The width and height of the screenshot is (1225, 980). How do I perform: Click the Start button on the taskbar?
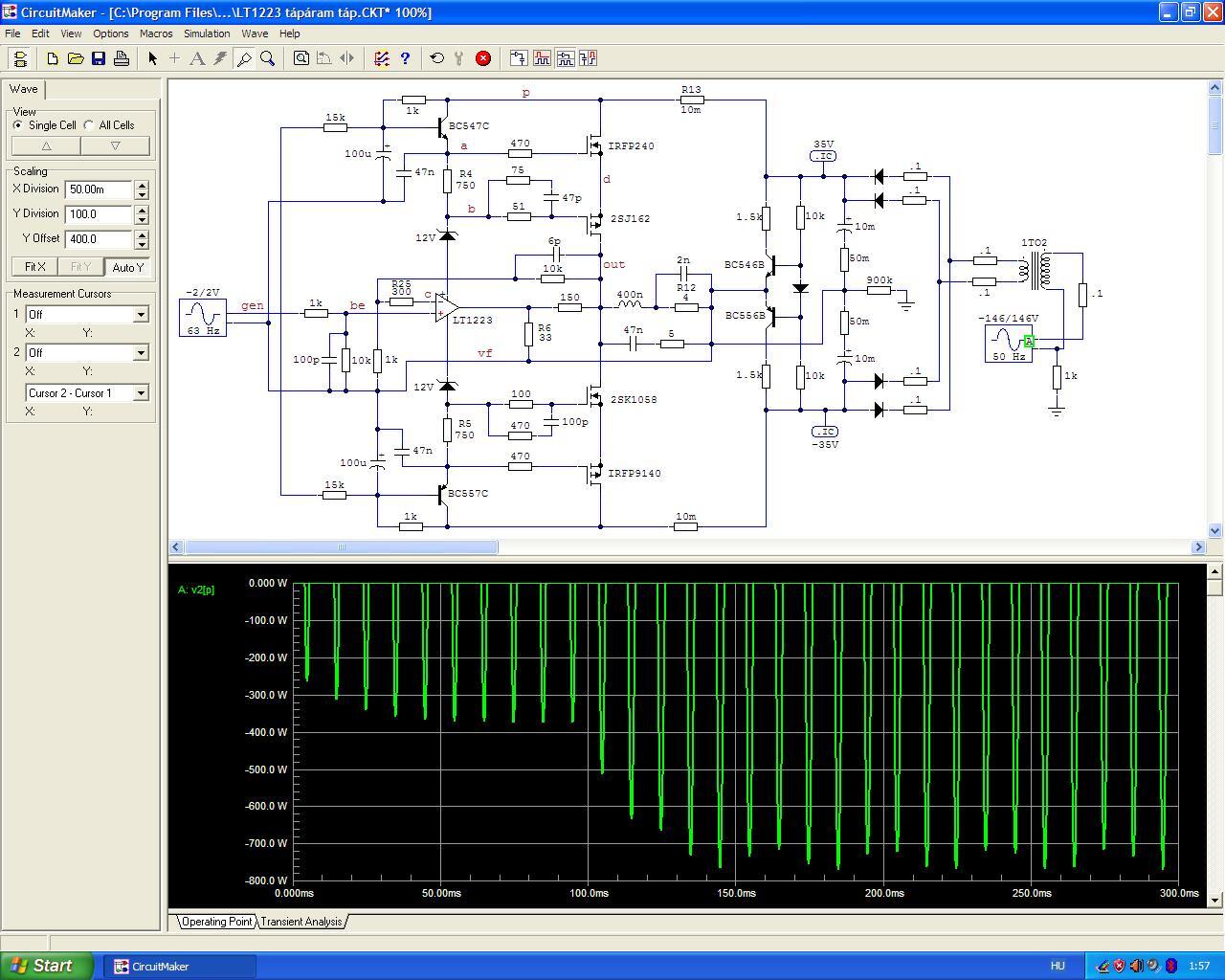tap(47, 966)
